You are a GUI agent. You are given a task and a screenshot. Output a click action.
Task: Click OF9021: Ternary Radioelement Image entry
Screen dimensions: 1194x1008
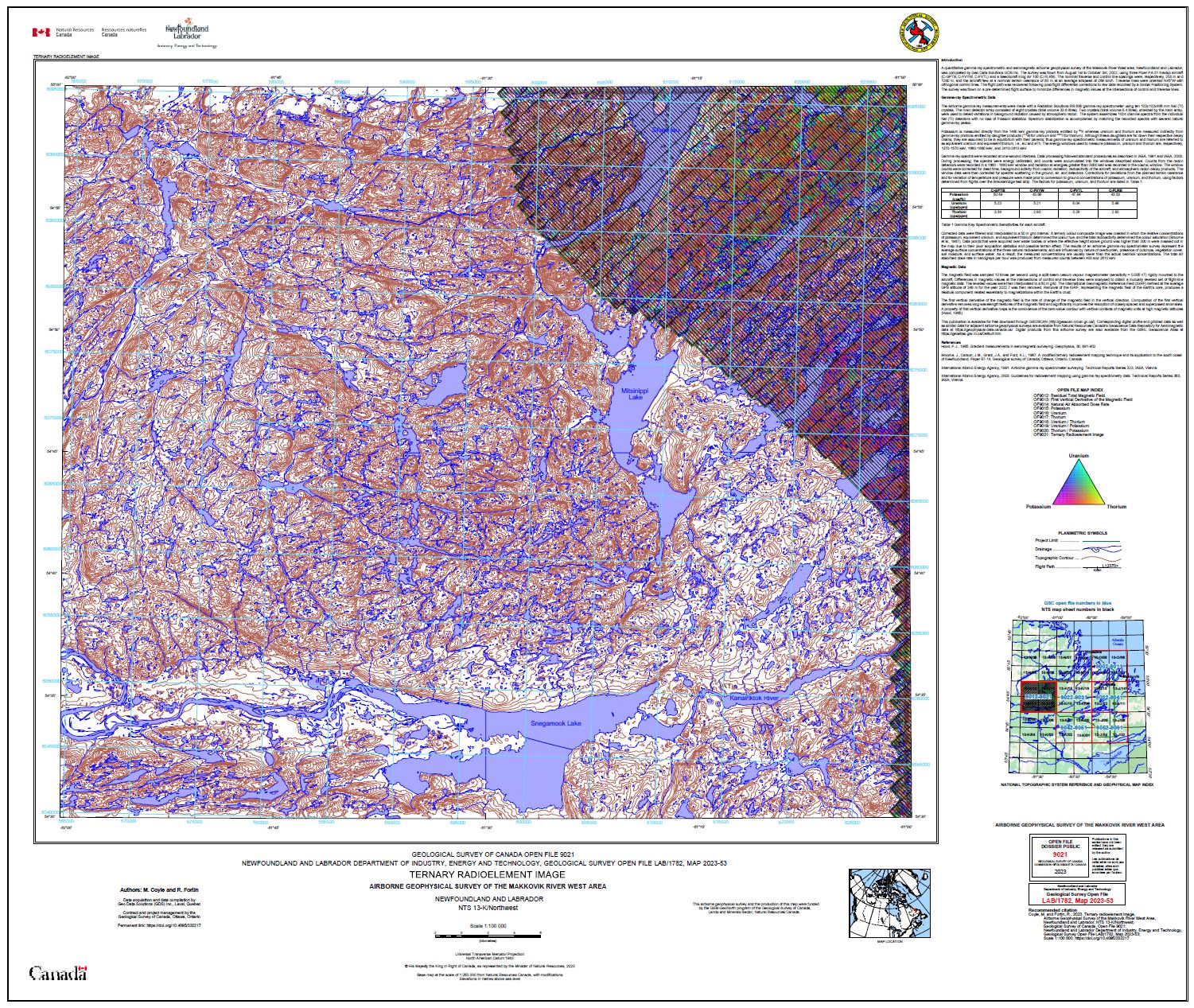(x=1068, y=435)
